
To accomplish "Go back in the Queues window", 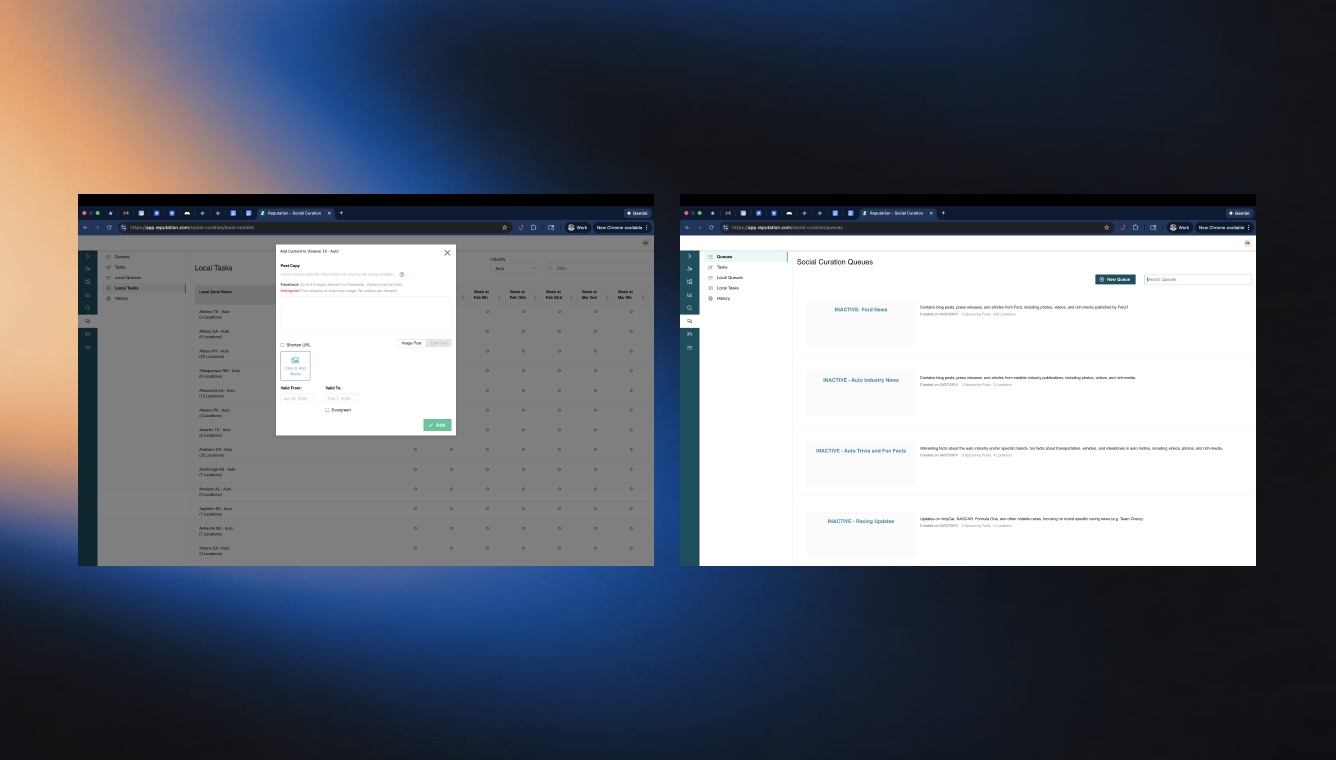I will tap(687, 227).
